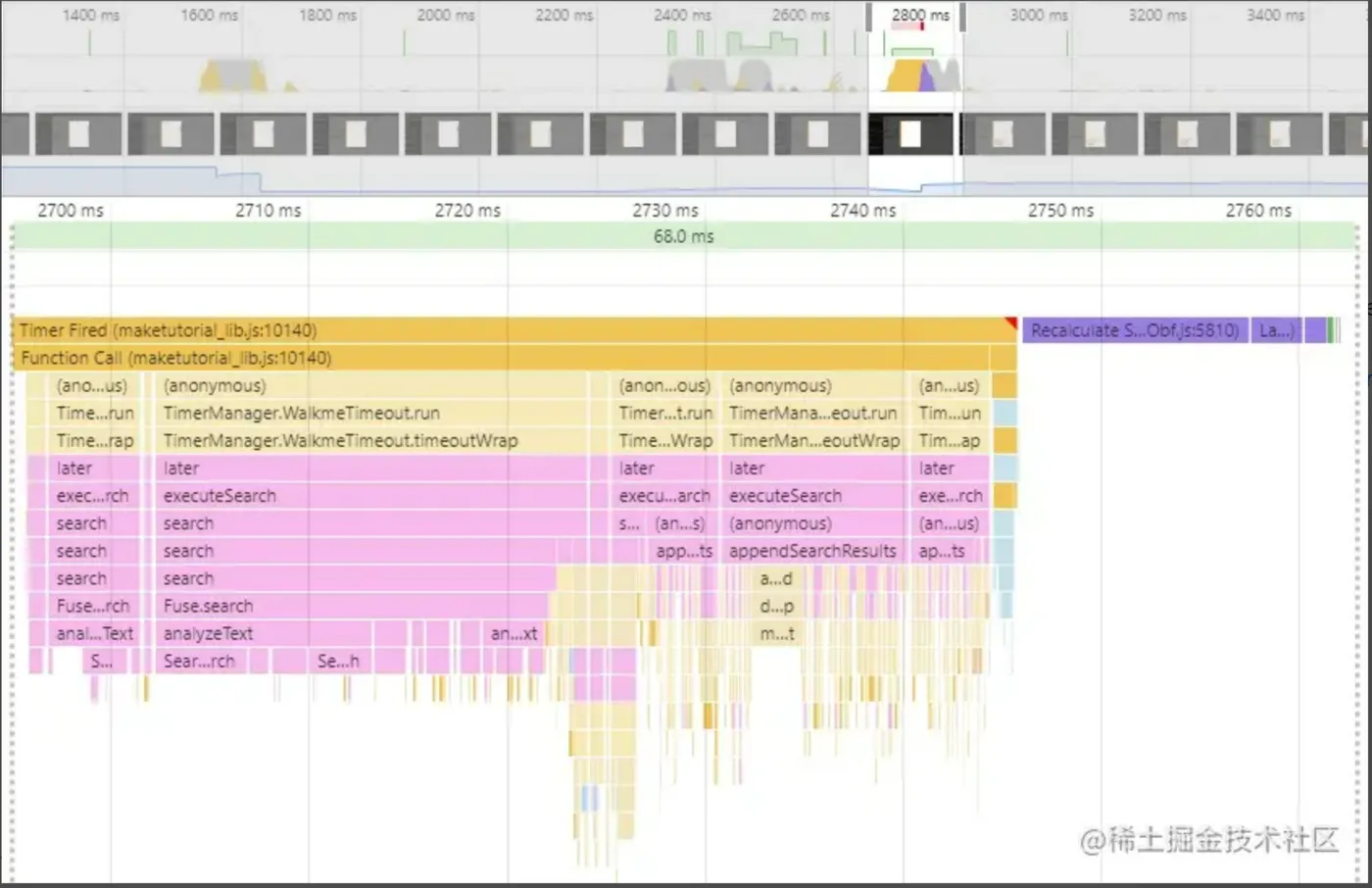Image resolution: width=1372 pixels, height=888 pixels.
Task: Click the Fuse.search flame block
Action: (355, 606)
